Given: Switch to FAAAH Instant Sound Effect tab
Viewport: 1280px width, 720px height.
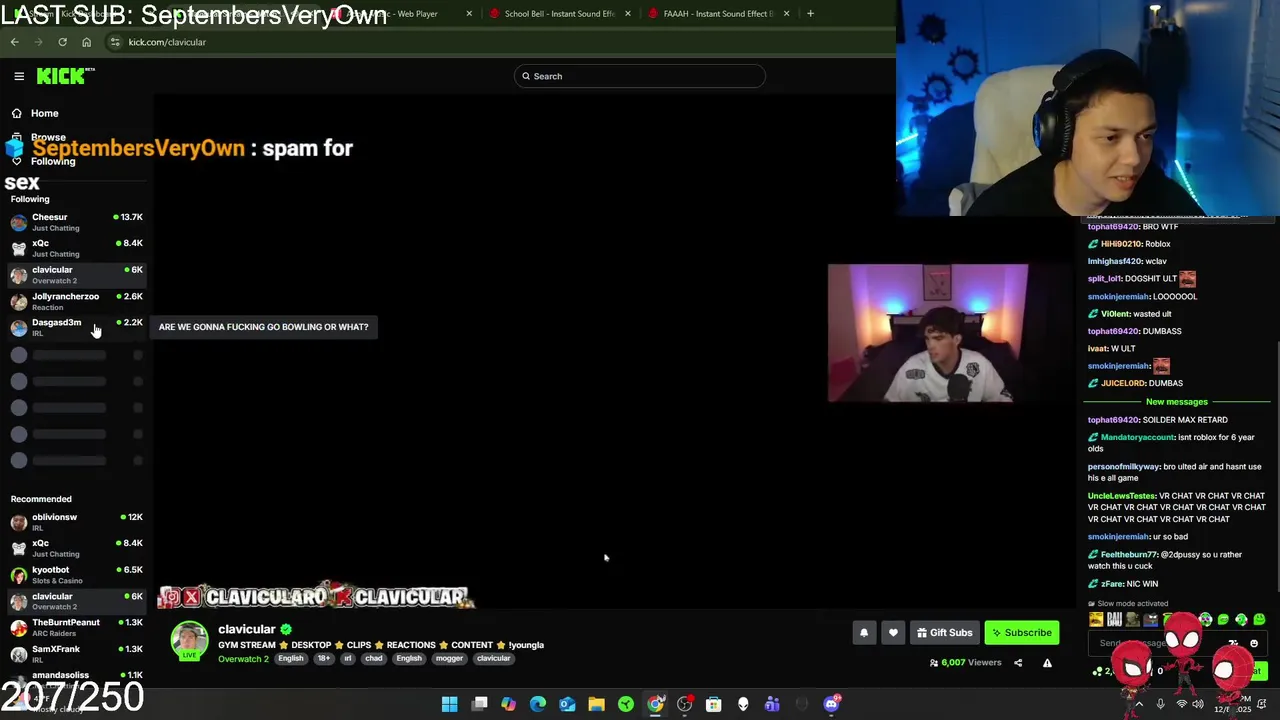Looking at the screenshot, I should [x=718, y=14].
